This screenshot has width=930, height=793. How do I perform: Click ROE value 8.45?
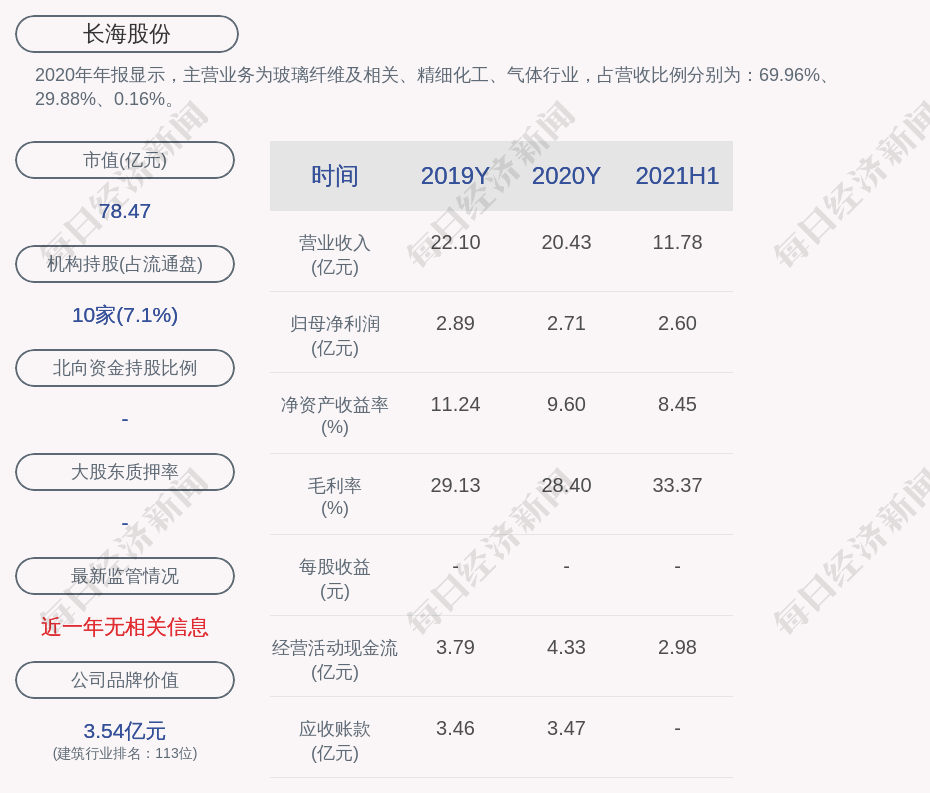[677, 404]
